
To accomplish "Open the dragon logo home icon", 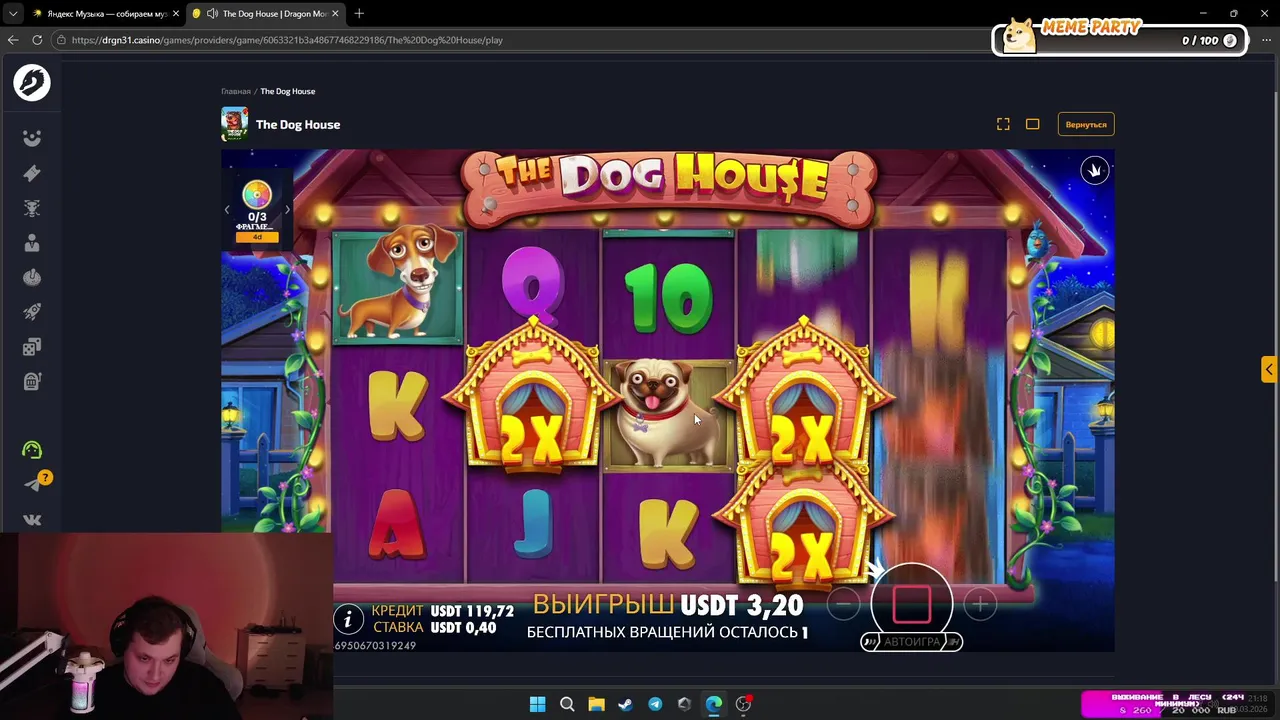I will (x=32, y=82).
